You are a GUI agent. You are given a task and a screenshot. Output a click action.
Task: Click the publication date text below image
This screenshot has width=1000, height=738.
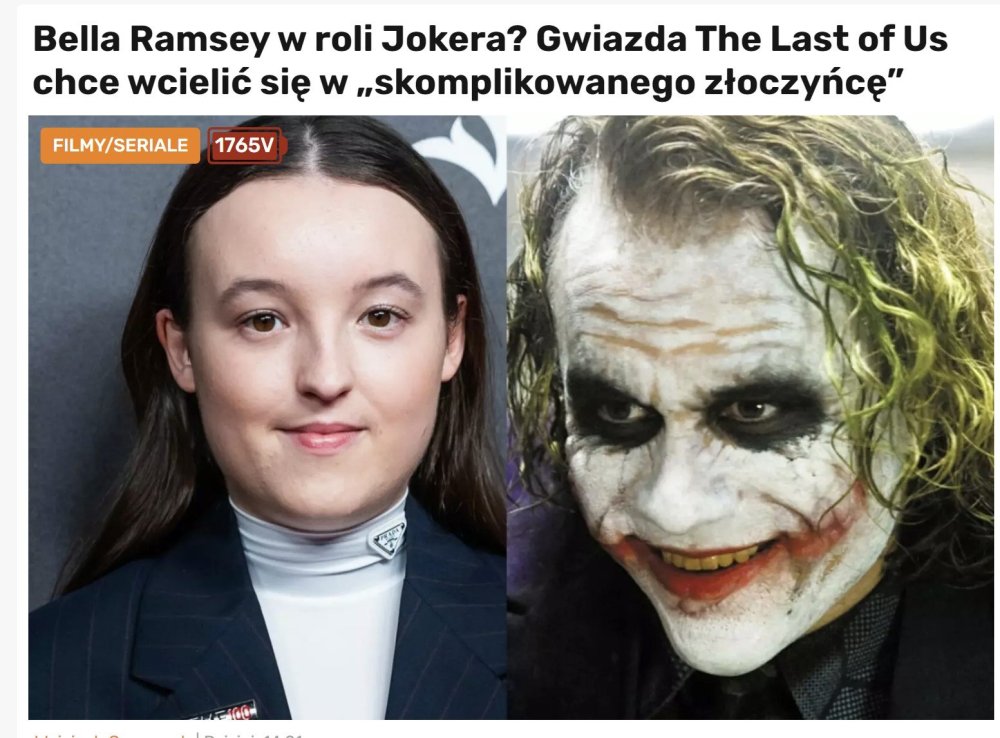pyautogui.click(x=255, y=735)
